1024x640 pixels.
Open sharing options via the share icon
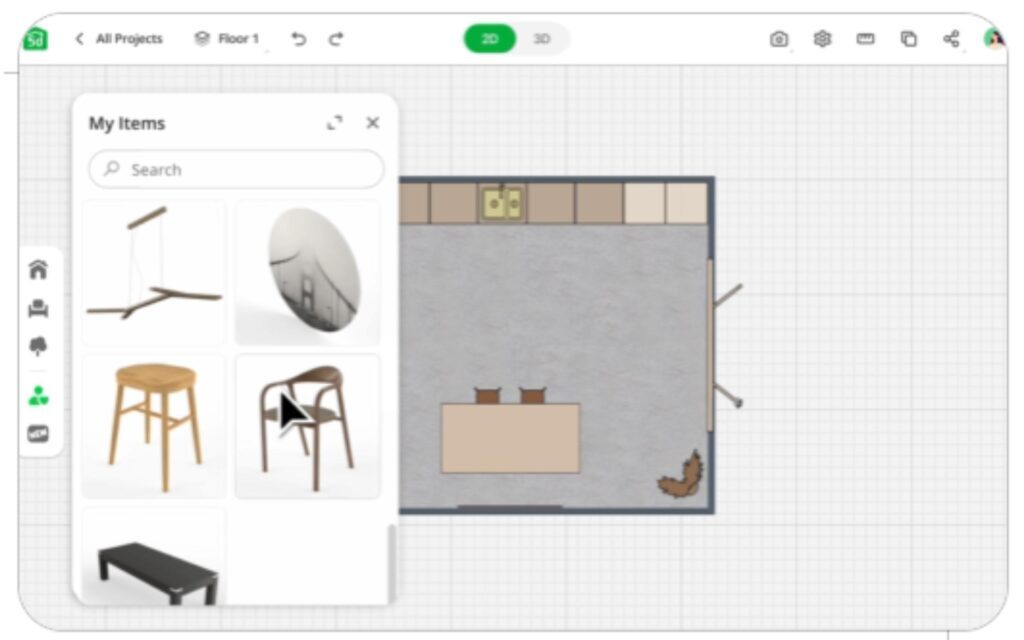(948, 39)
